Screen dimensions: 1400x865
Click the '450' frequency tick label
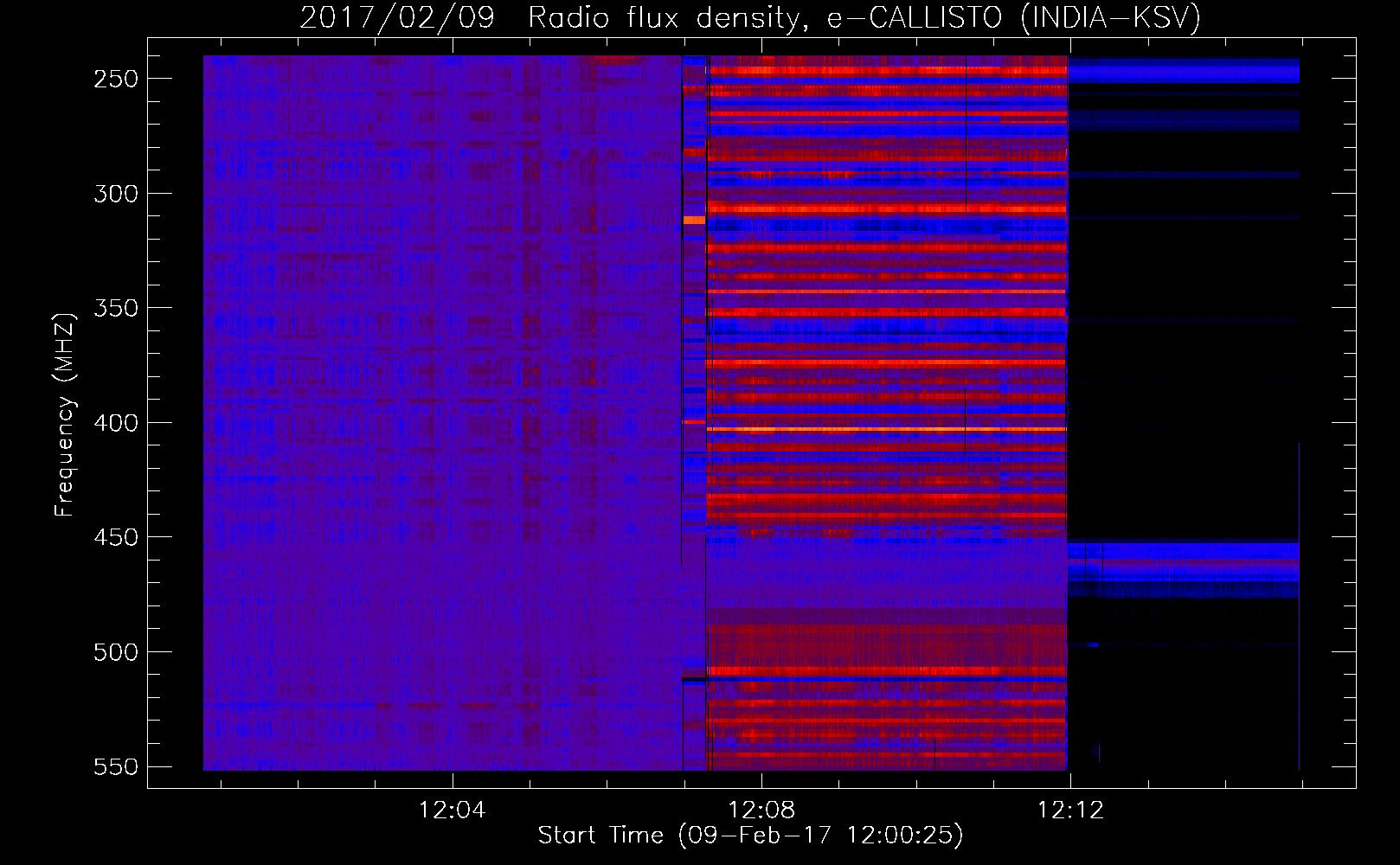point(116,537)
